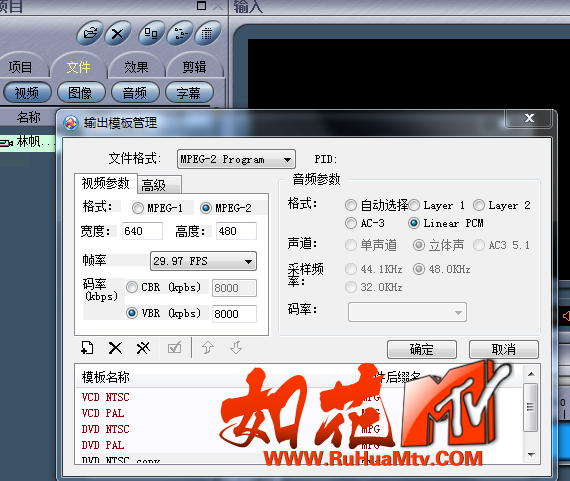570x481 pixels.
Task: Click the apply checkmark icon in template toolbar
Action: 174,348
